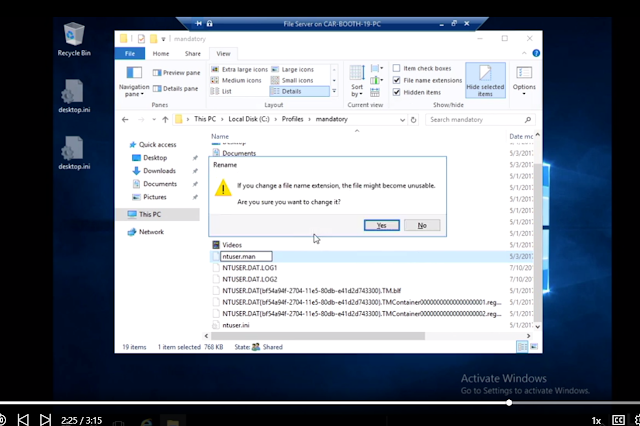Select the upper desktop.ini desktop icon
Screen dimensions: 640x426
click(74, 96)
